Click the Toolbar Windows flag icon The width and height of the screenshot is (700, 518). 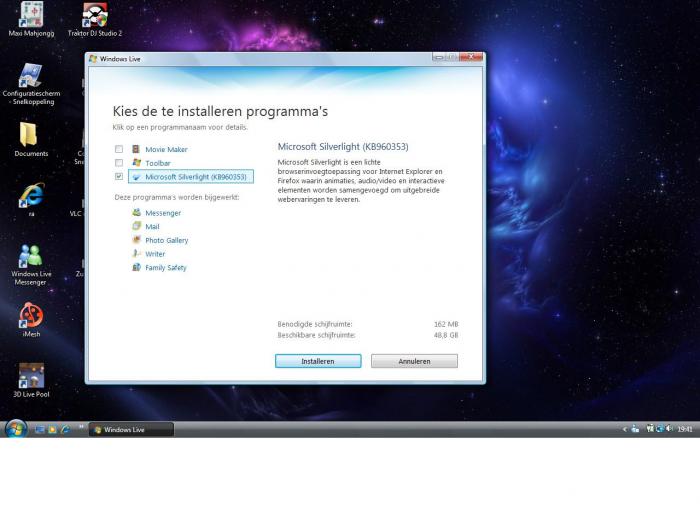pyautogui.click(x=137, y=163)
